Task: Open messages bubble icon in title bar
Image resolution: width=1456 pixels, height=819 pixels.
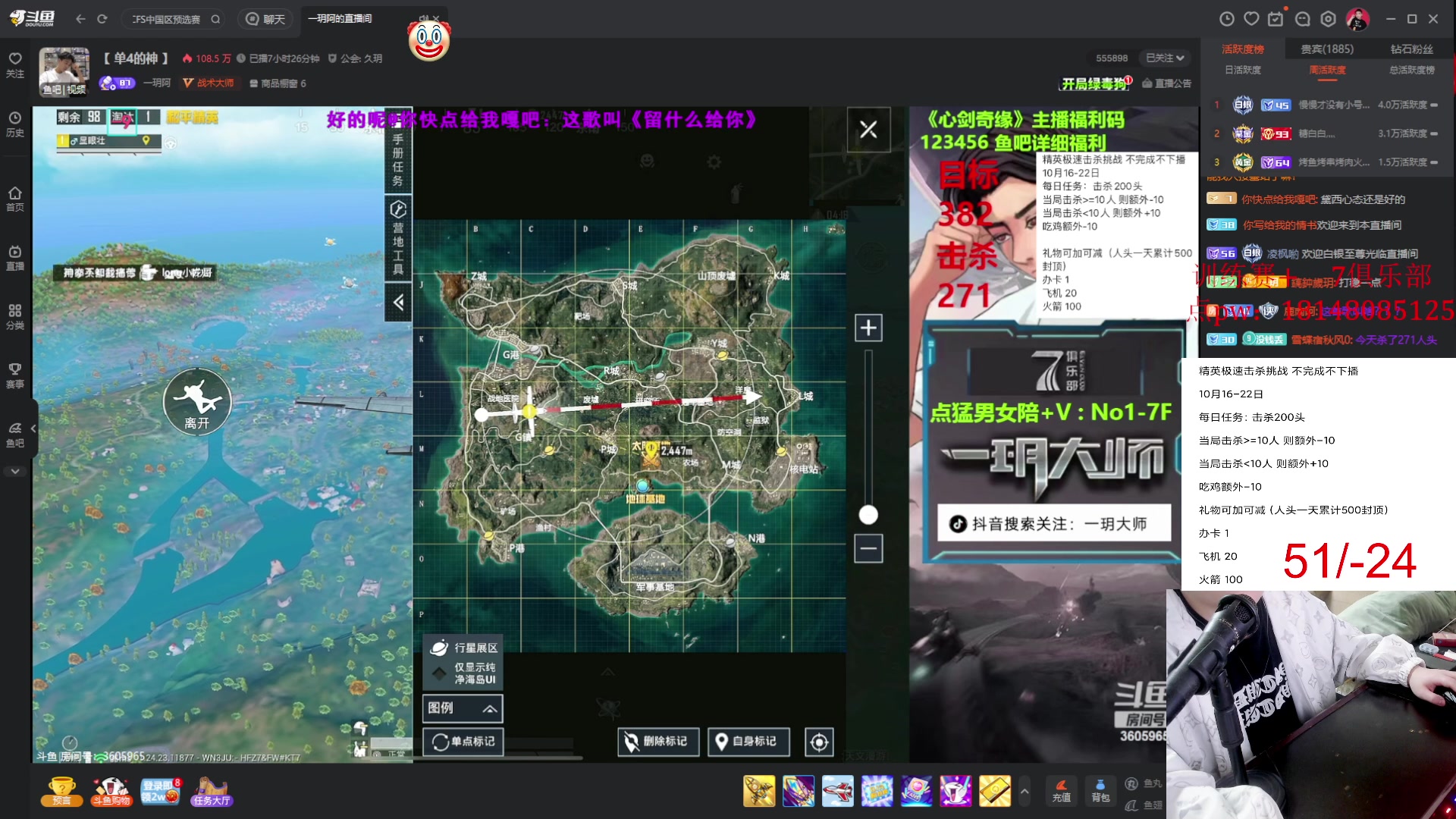Action: 1302,19
